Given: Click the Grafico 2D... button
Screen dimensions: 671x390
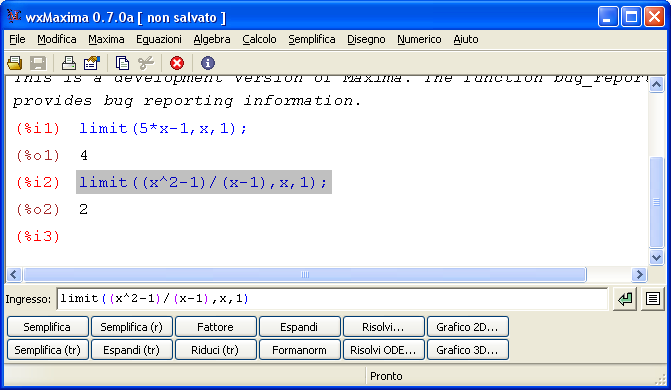Looking at the screenshot, I should click(x=467, y=327).
